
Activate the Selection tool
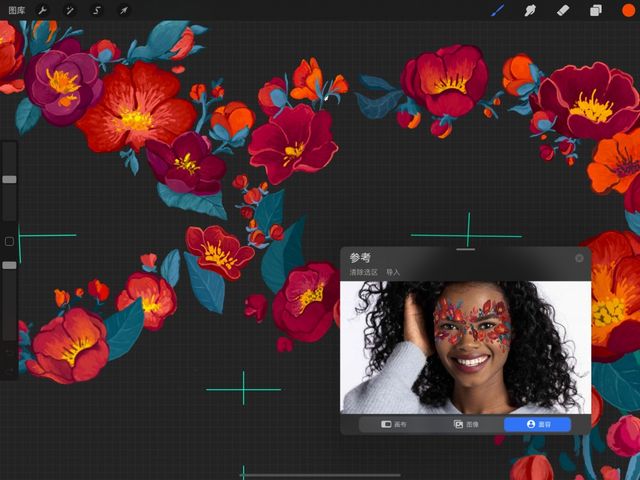point(97,10)
